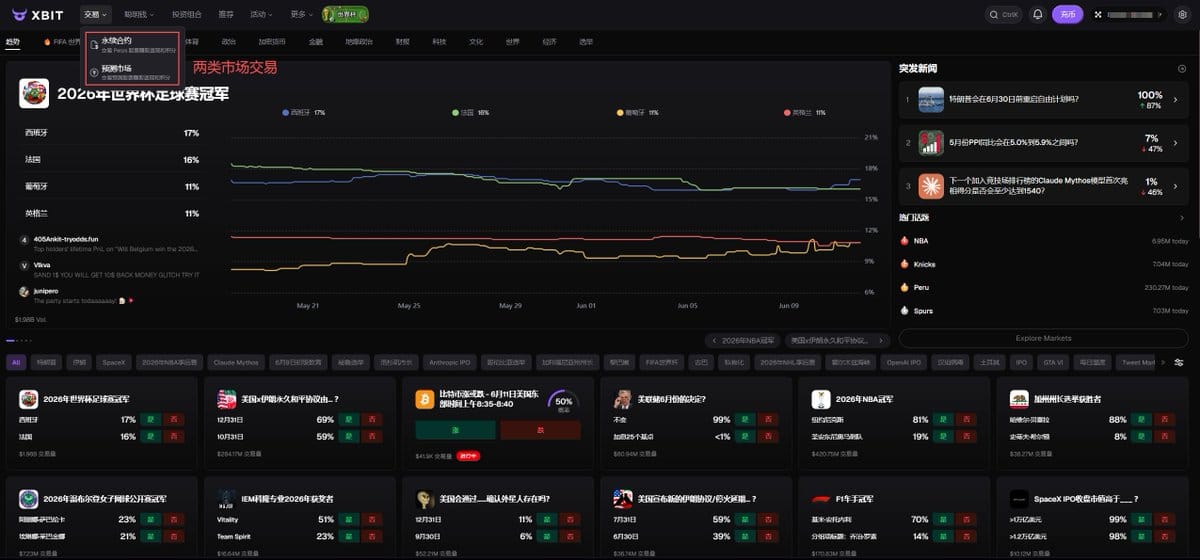Open the settings gear icon
Viewport: 1200px width, 560px height.
1182,14
